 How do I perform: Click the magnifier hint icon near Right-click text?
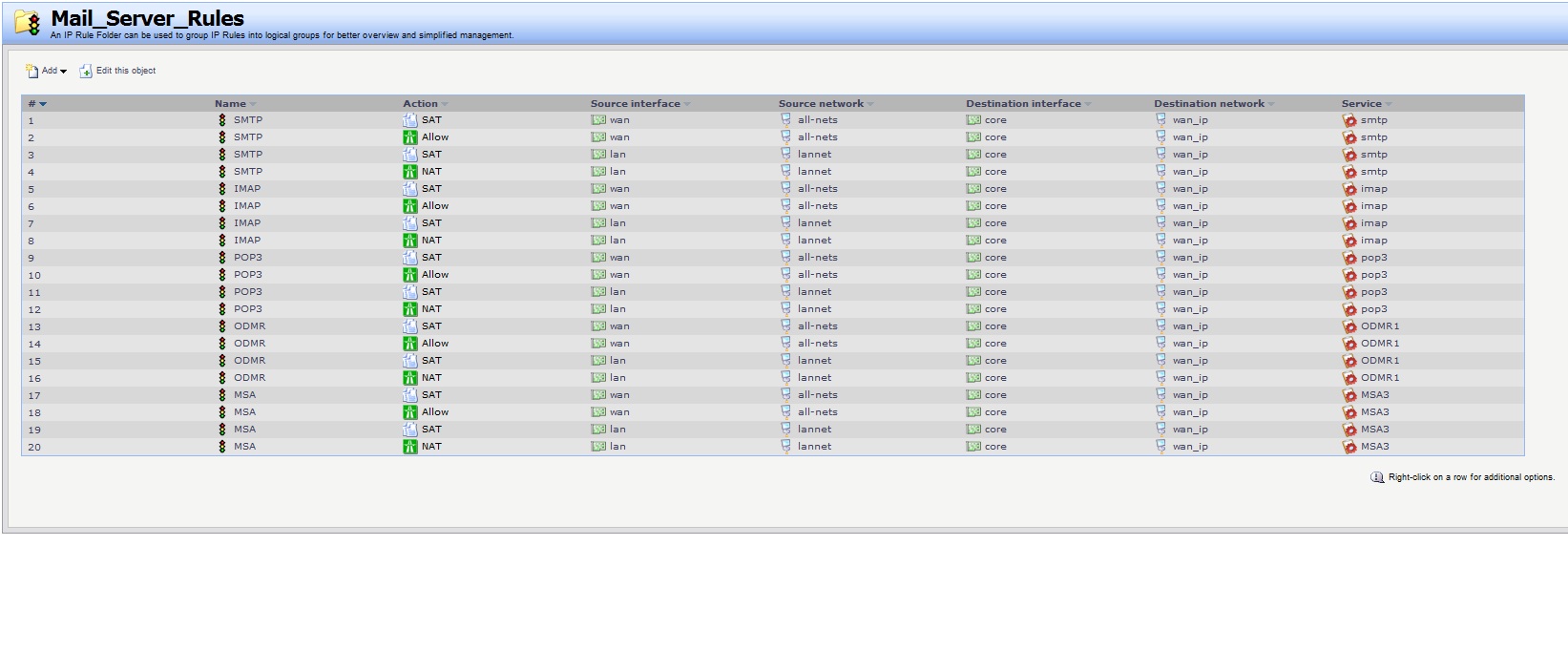pos(1376,477)
